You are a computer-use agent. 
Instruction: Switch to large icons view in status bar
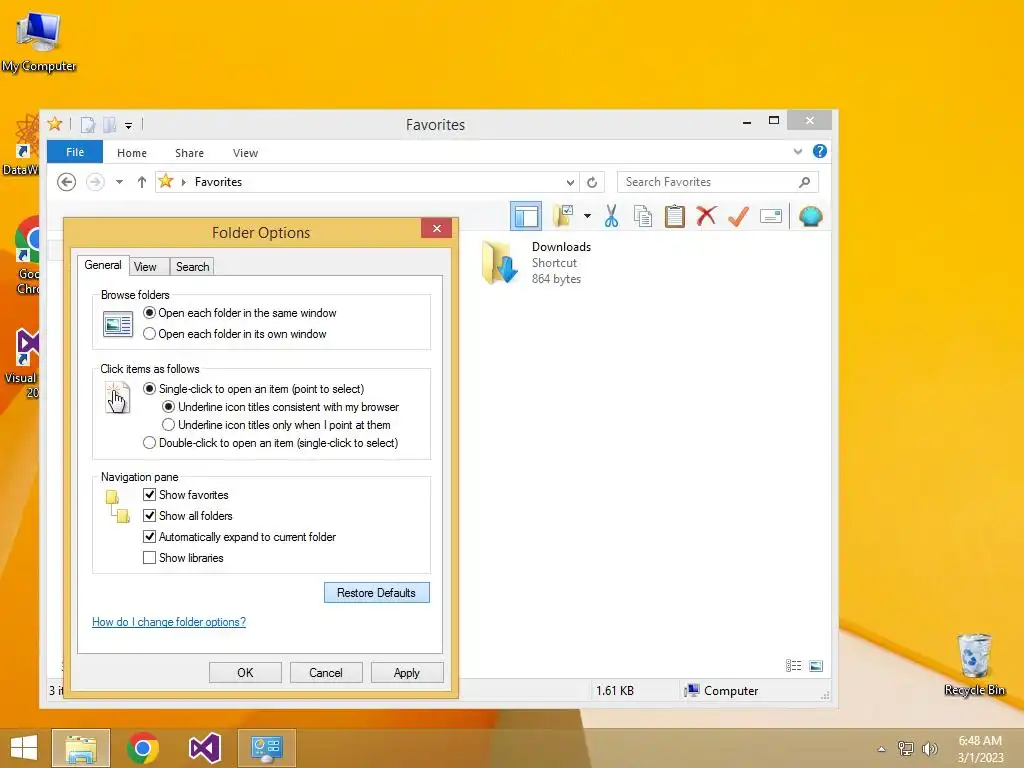[816, 665]
